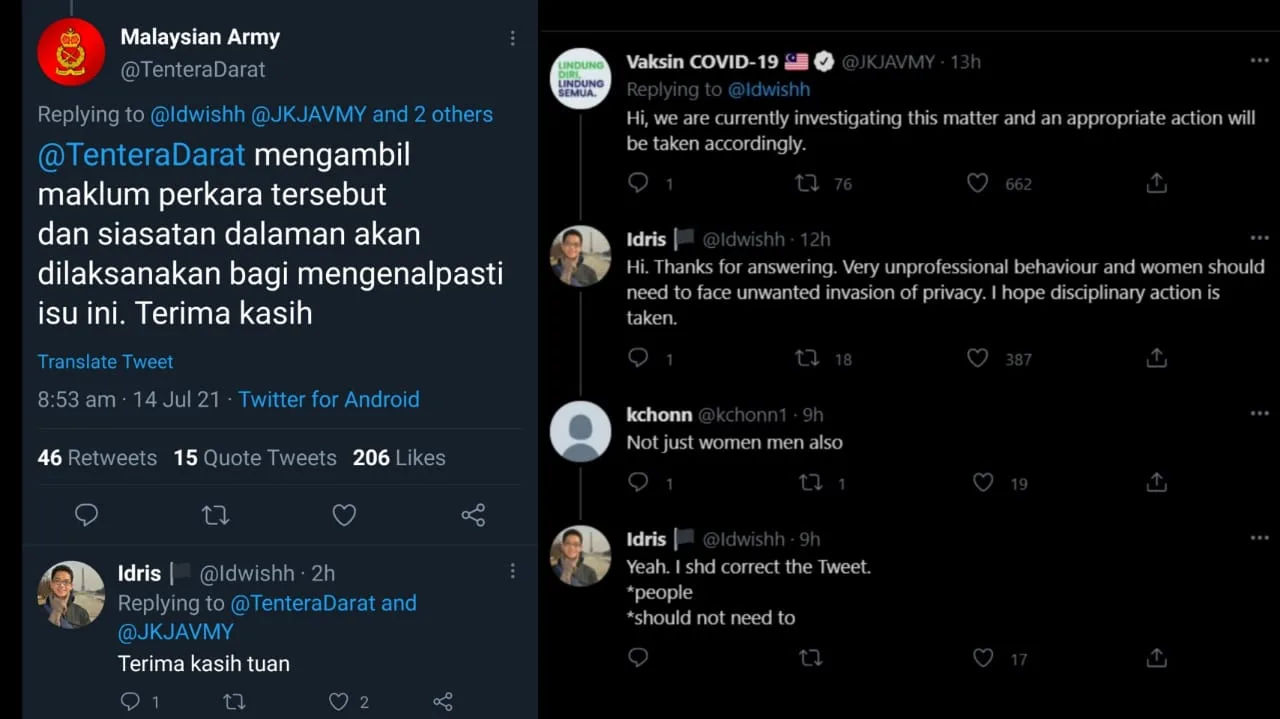Retweet the Malaysian Army tweet
Screen dimensions: 1280x719
pyautogui.click(x=215, y=515)
